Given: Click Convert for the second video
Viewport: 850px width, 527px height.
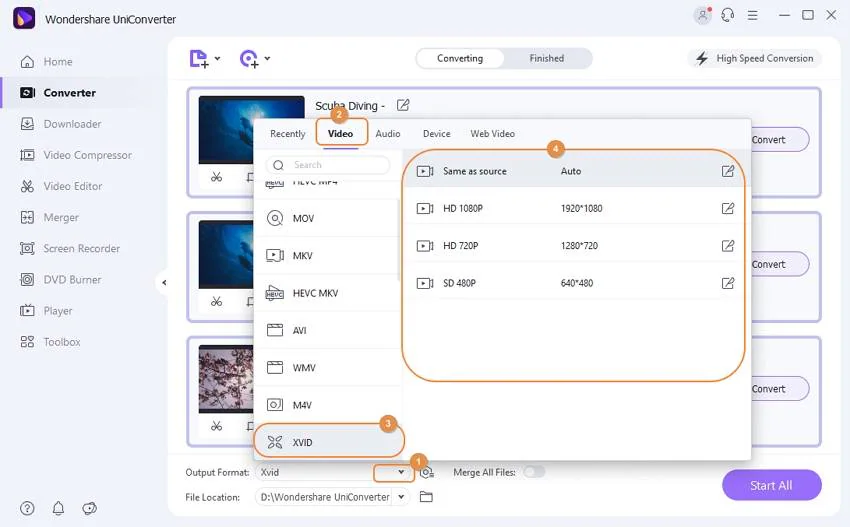Looking at the screenshot, I should tap(780, 265).
